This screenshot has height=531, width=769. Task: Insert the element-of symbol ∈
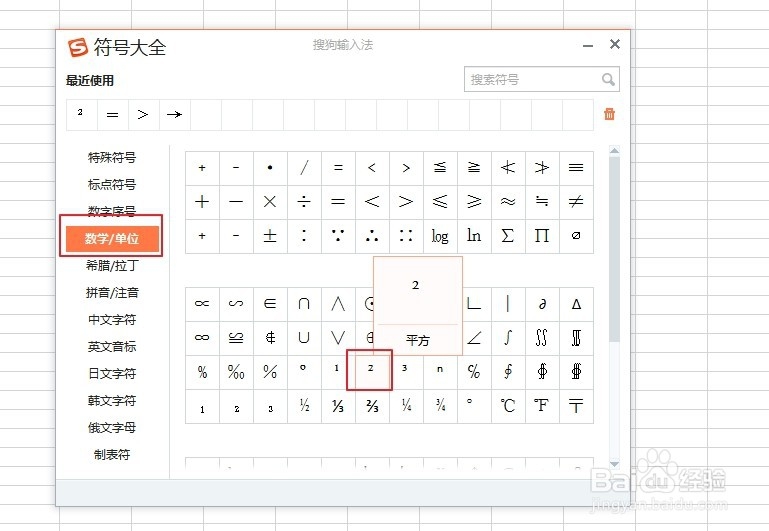[x=270, y=304]
